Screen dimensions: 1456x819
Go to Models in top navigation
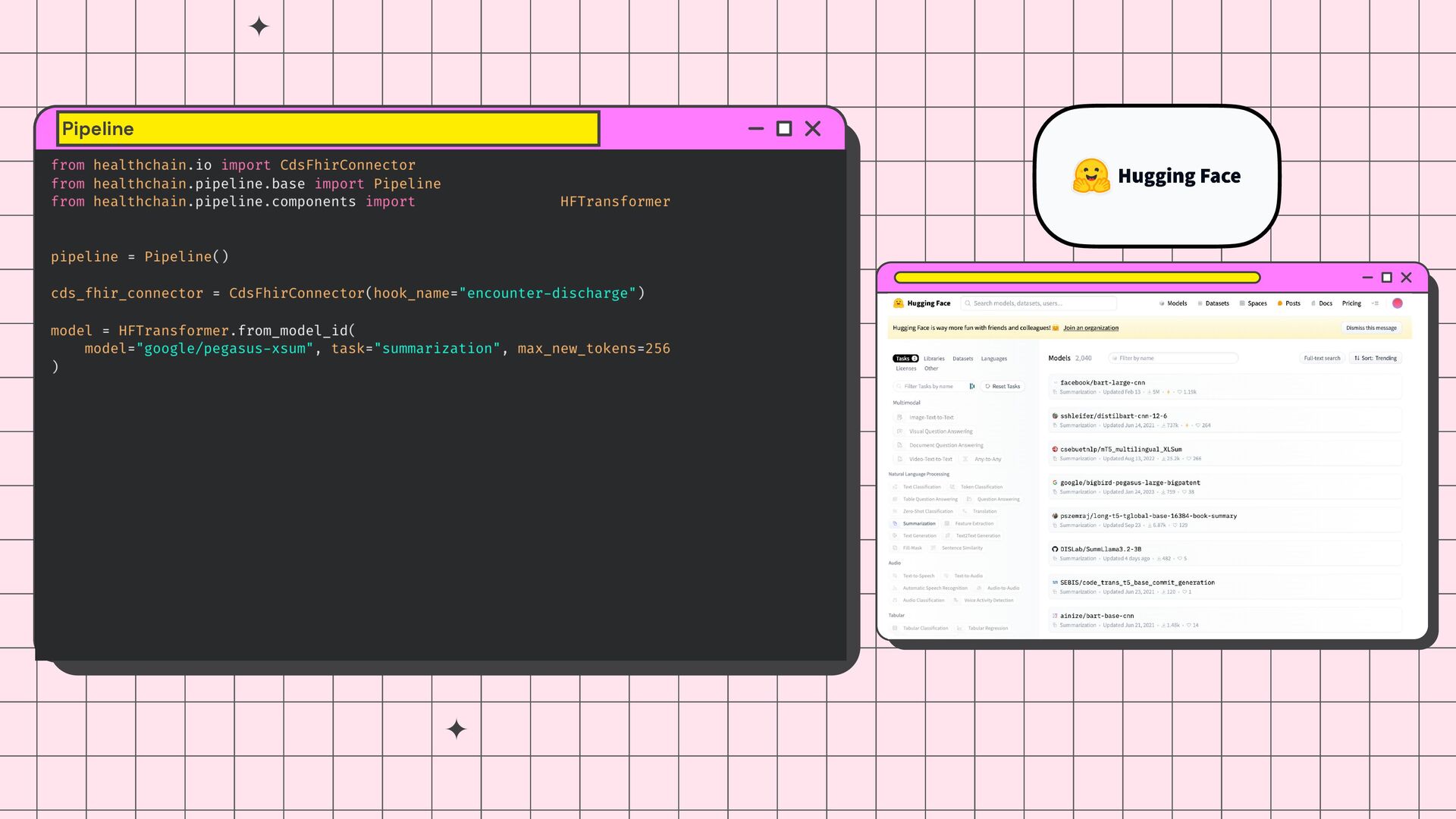1173,303
